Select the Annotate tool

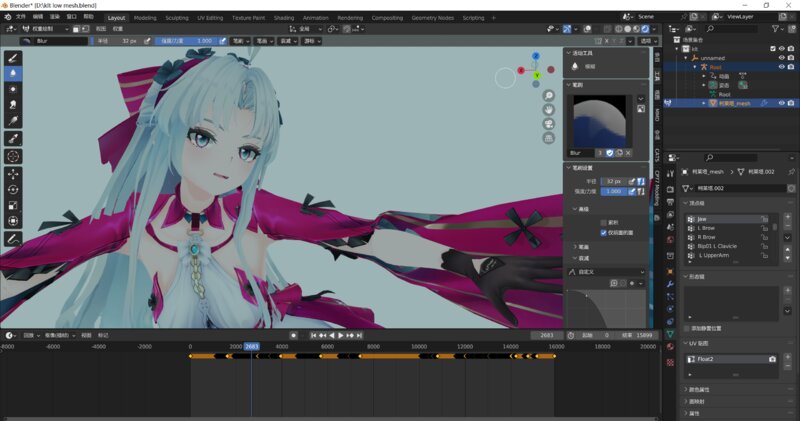(13, 238)
